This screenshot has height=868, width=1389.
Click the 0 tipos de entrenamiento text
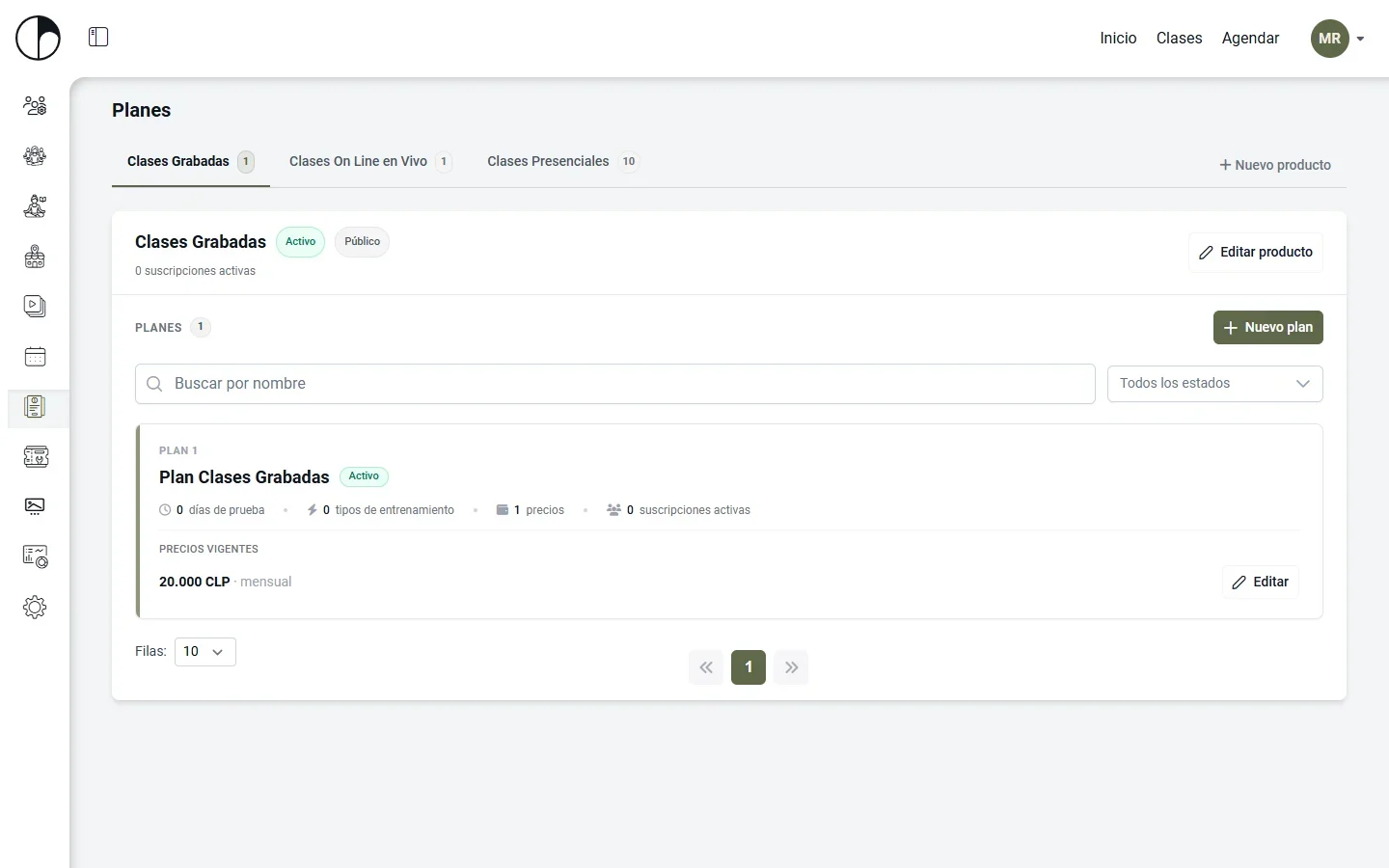pyautogui.click(x=388, y=510)
